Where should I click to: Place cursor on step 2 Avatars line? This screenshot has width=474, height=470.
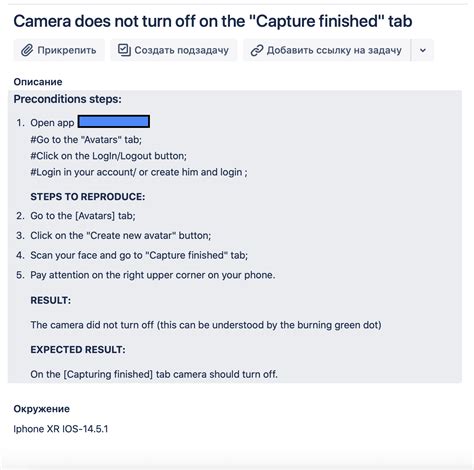coord(83,216)
